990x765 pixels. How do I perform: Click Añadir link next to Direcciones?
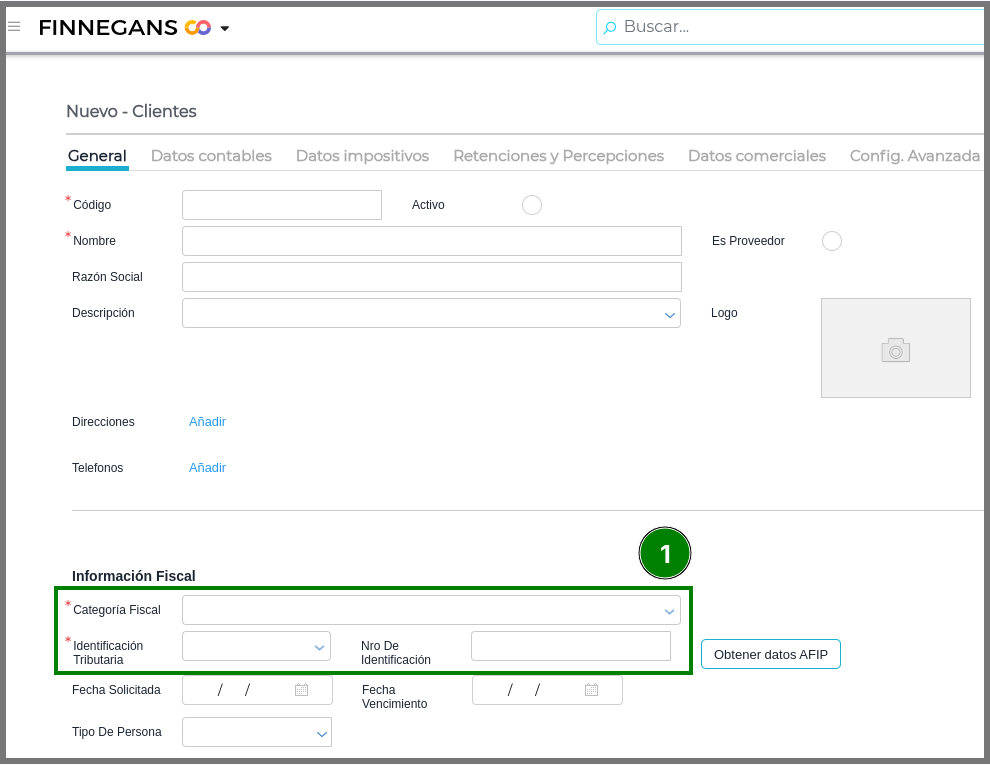click(207, 422)
